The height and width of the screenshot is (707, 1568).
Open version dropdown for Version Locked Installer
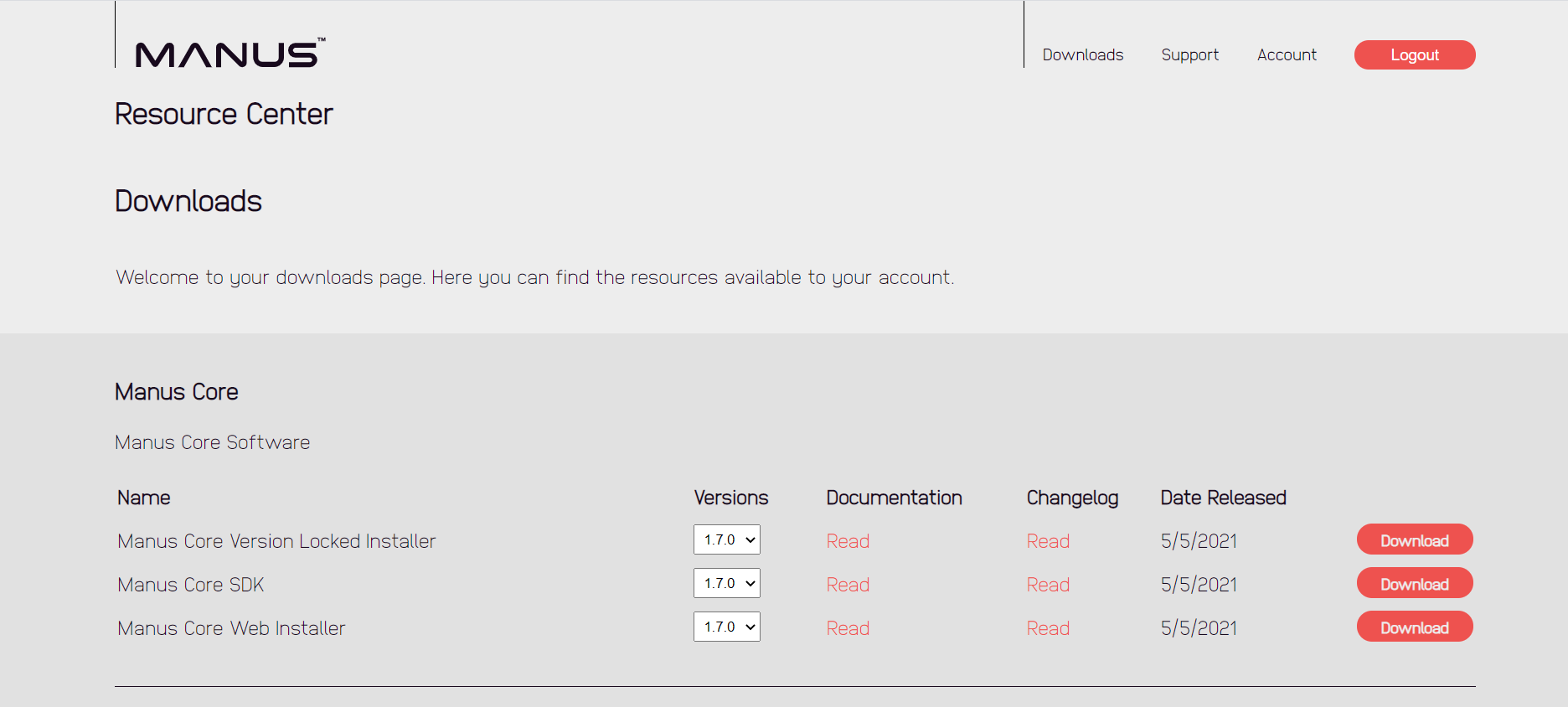(x=727, y=539)
